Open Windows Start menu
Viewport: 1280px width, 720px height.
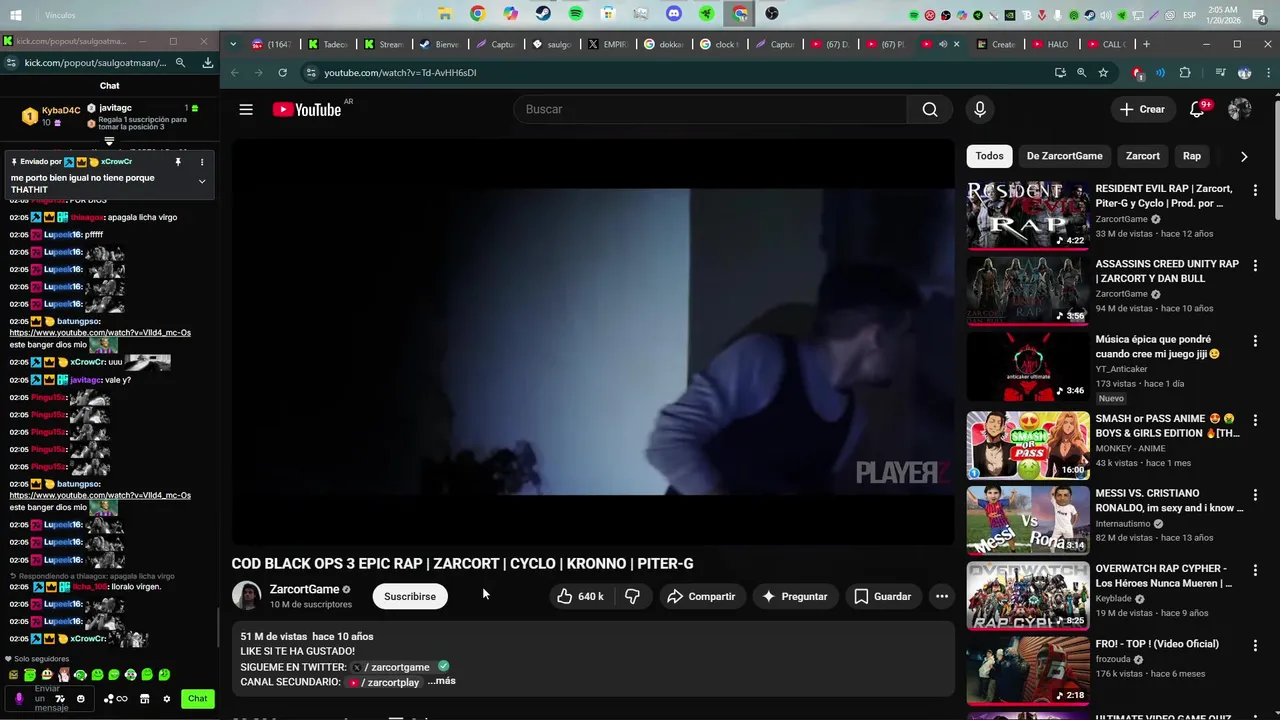pyautogui.click(x=17, y=15)
